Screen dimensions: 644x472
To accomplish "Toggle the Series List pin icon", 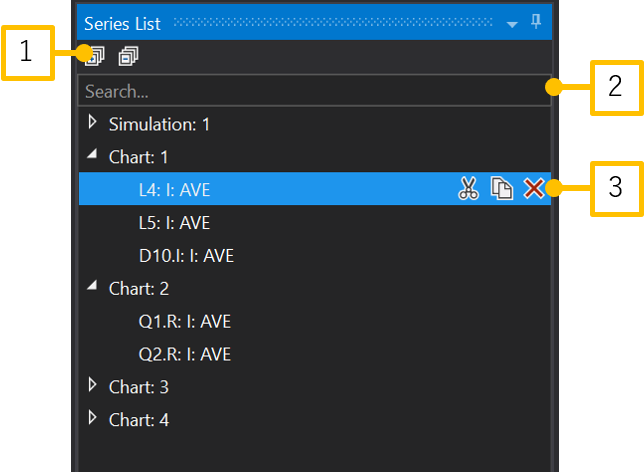I will (536, 22).
